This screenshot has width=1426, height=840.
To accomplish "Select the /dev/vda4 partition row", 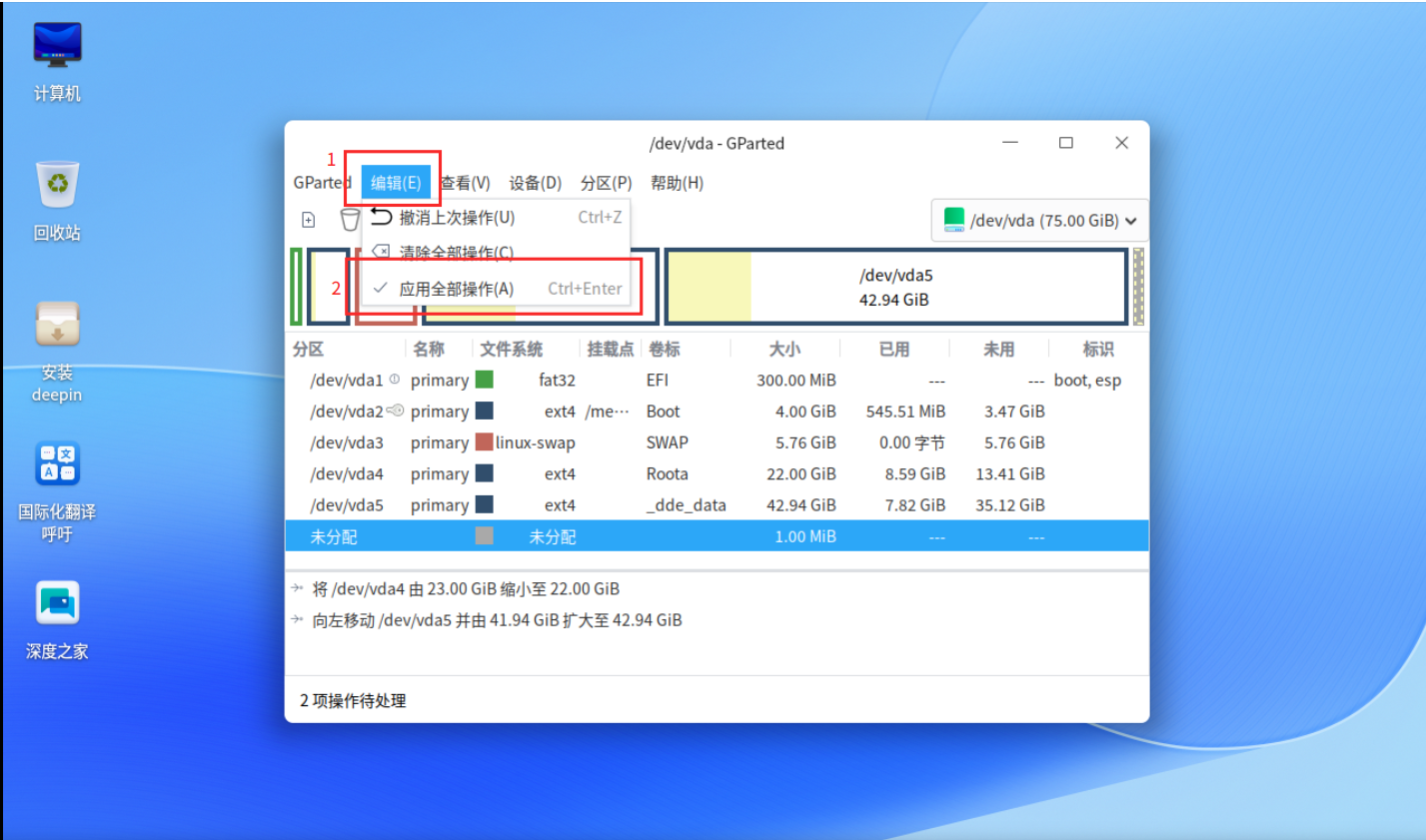I will [x=716, y=473].
